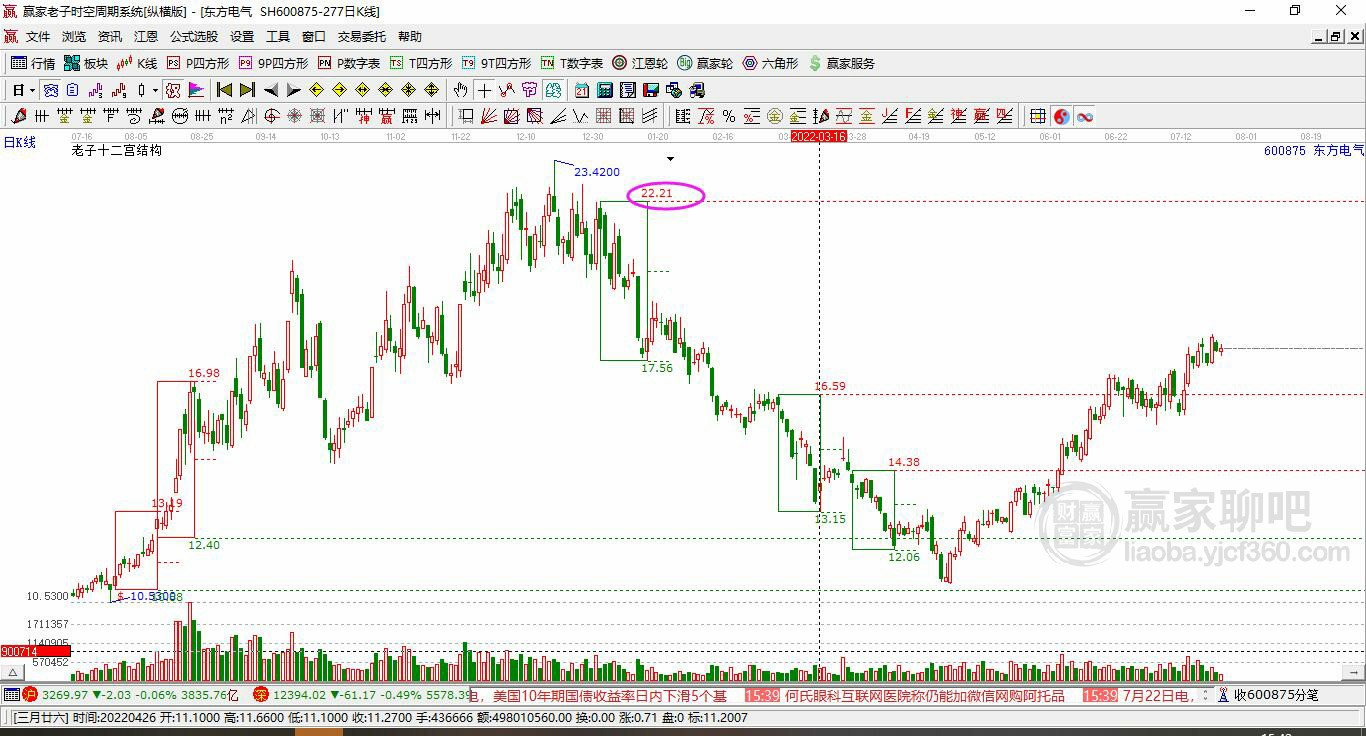Image resolution: width=1366 pixels, height=736 pixels.
Task: Open the 交易委托 menu
Action: coord(362,37)
